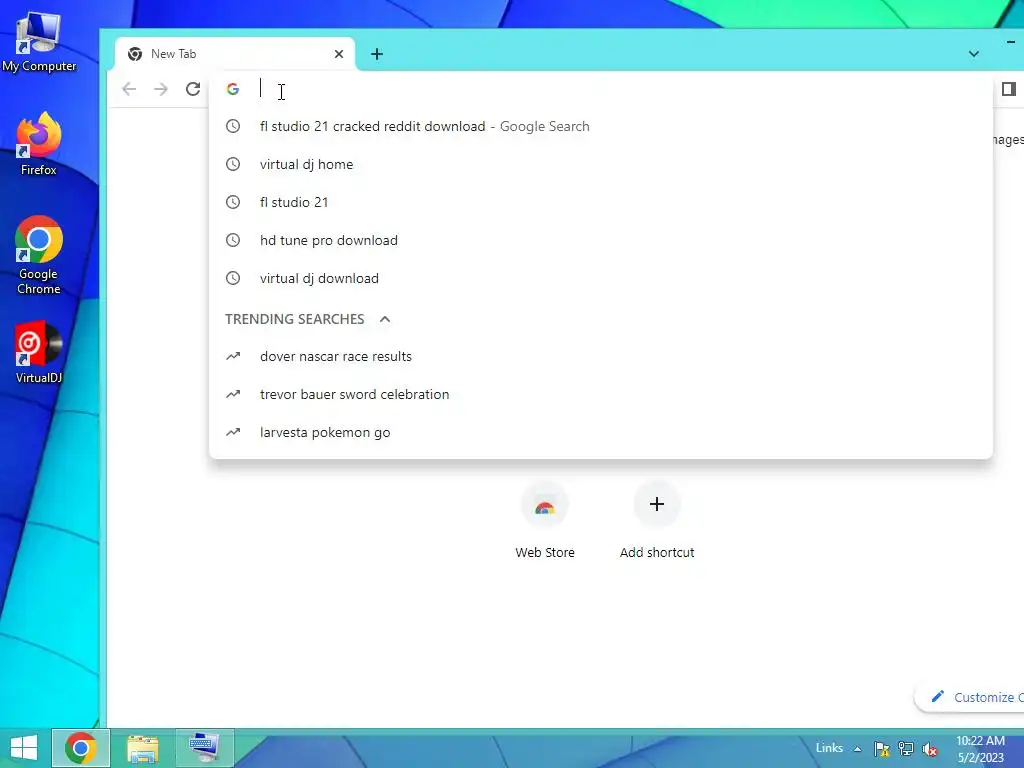The width and height of the screenshot is (1024, 768).
Task: Click the trending arrow beside 'larvesta pokemon go'
Action: point(233,432)
